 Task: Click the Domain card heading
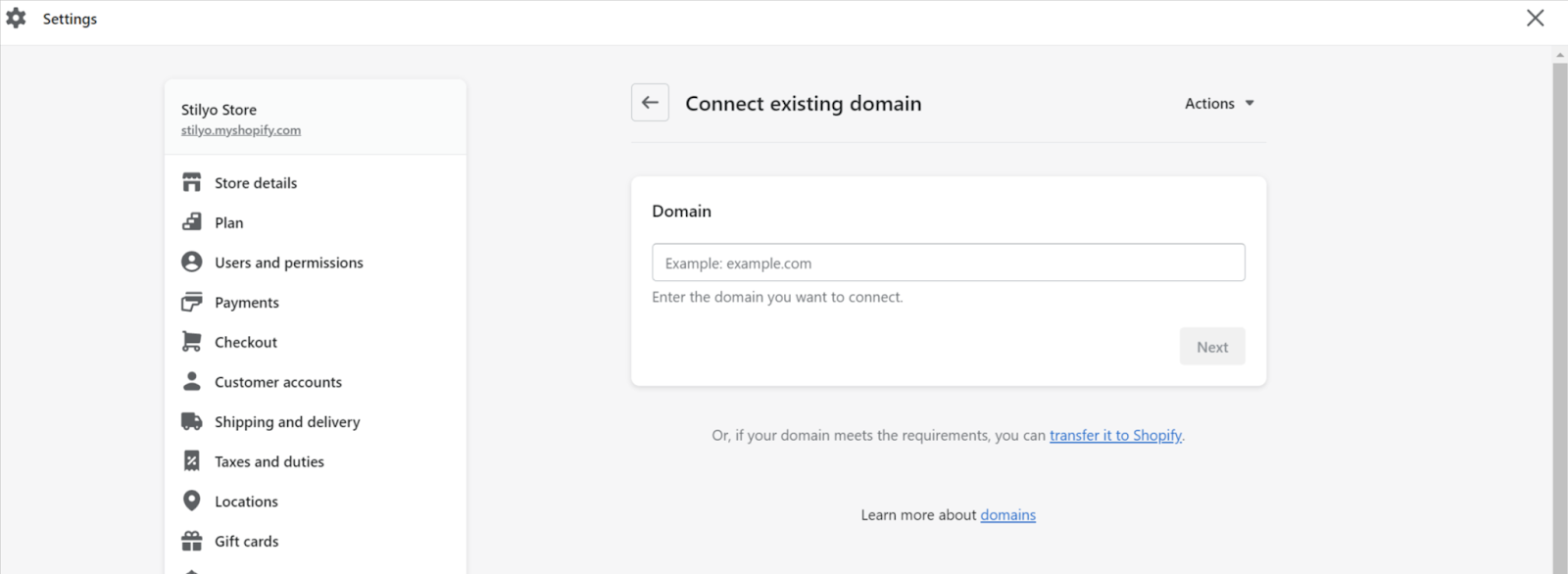tap(682, 211)
